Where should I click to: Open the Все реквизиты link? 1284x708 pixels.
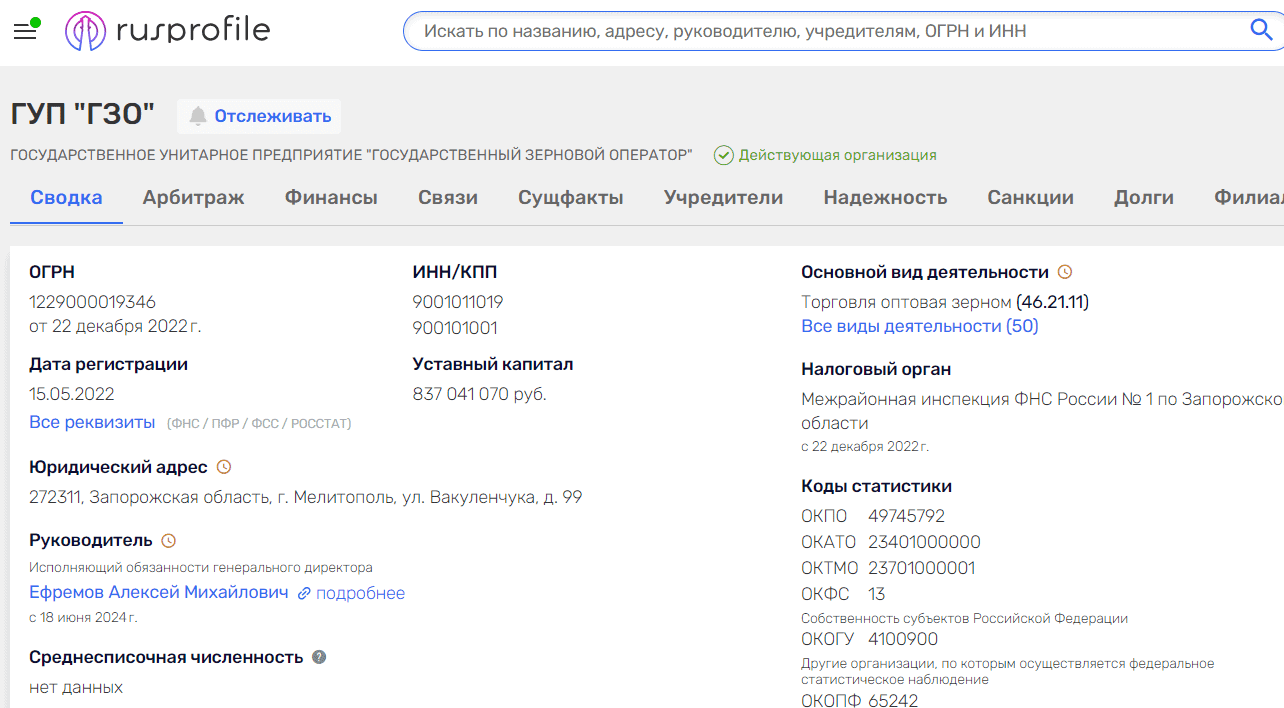92,422
